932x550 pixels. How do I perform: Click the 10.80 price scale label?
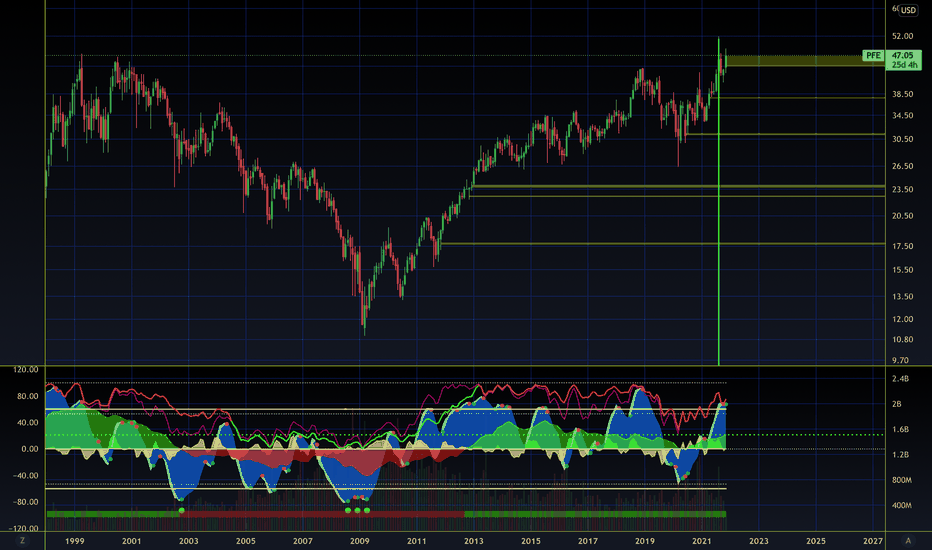pos(902,339)
